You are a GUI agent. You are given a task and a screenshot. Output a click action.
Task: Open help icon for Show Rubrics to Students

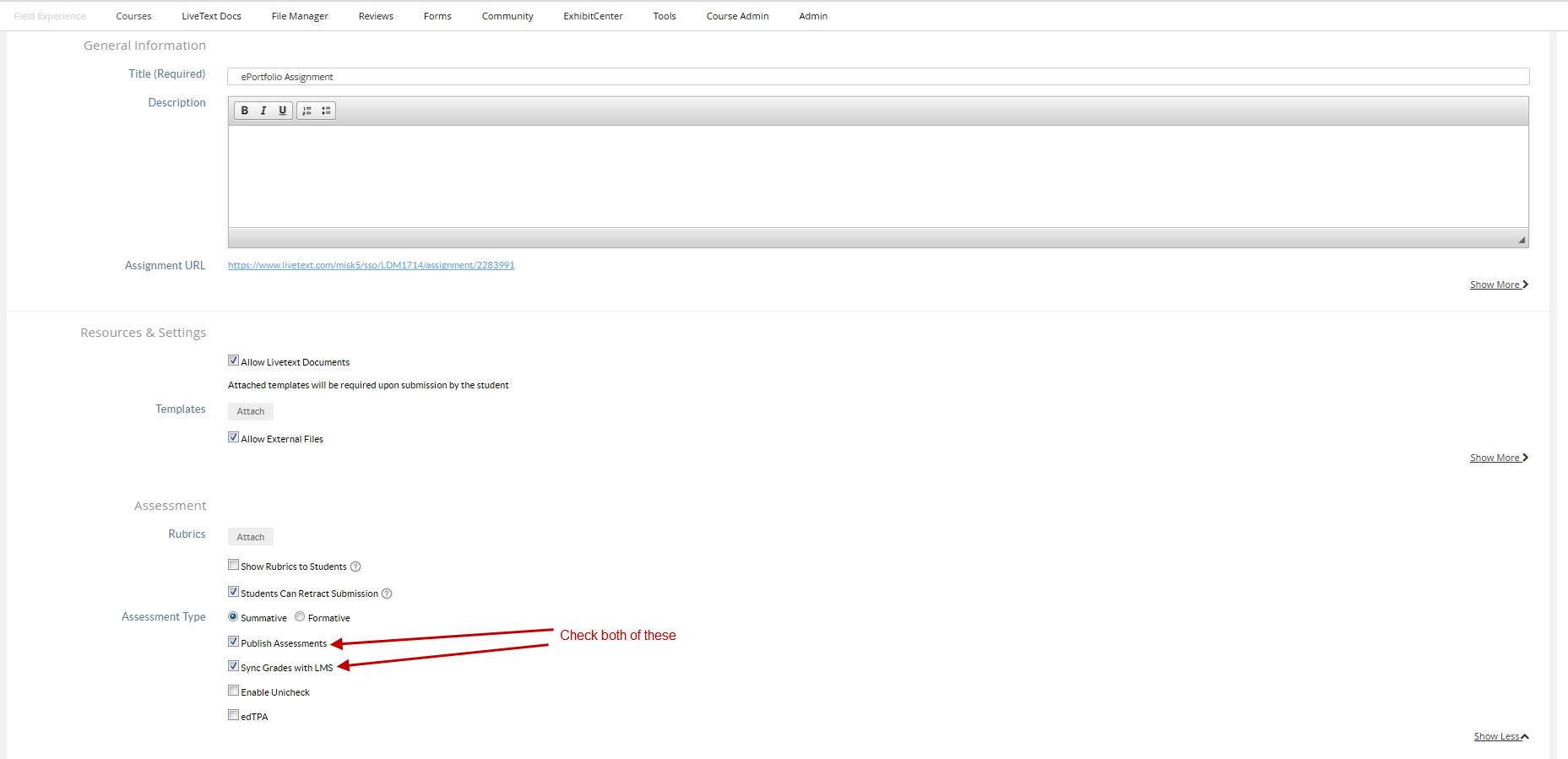355,567
